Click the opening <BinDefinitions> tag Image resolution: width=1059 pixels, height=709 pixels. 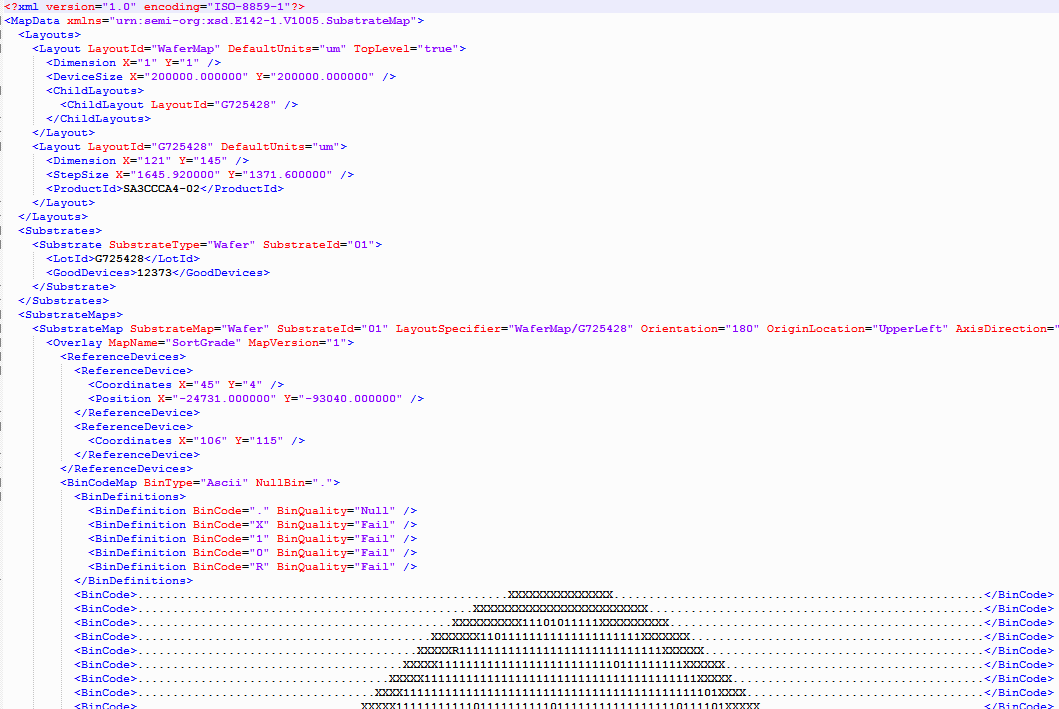tap(130, 497)
